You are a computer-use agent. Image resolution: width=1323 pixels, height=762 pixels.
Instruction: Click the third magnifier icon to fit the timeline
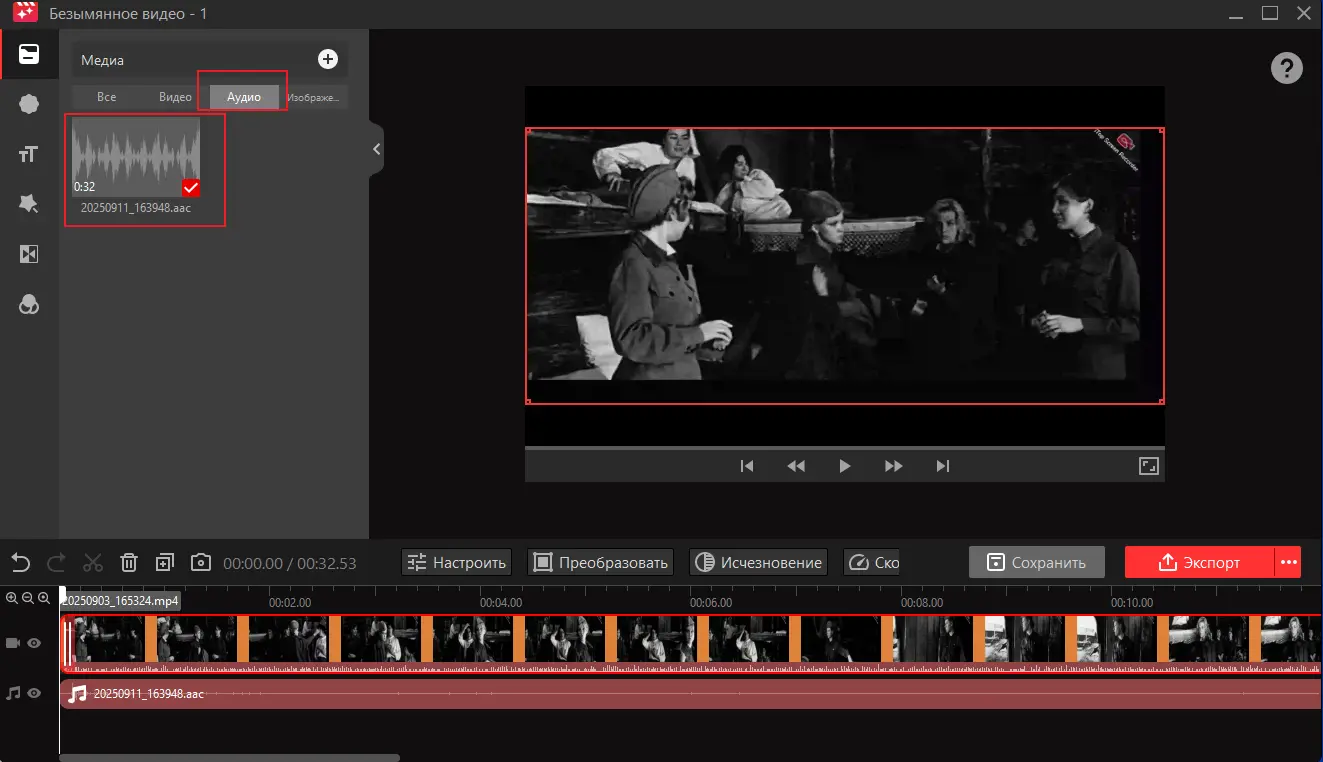point(45,598)
